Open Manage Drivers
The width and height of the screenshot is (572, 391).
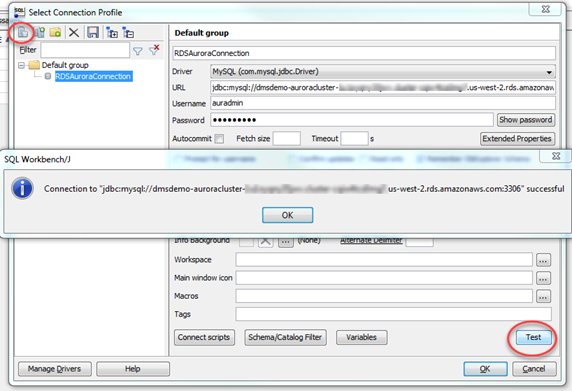54,369
